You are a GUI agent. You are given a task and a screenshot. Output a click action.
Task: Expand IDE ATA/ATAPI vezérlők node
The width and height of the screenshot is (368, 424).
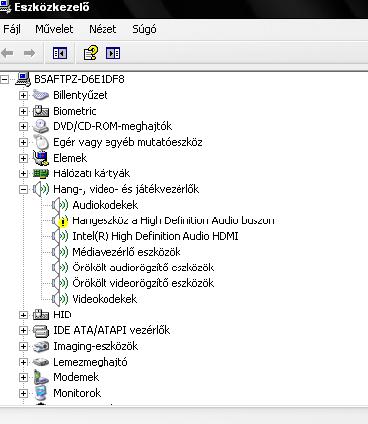23,330
